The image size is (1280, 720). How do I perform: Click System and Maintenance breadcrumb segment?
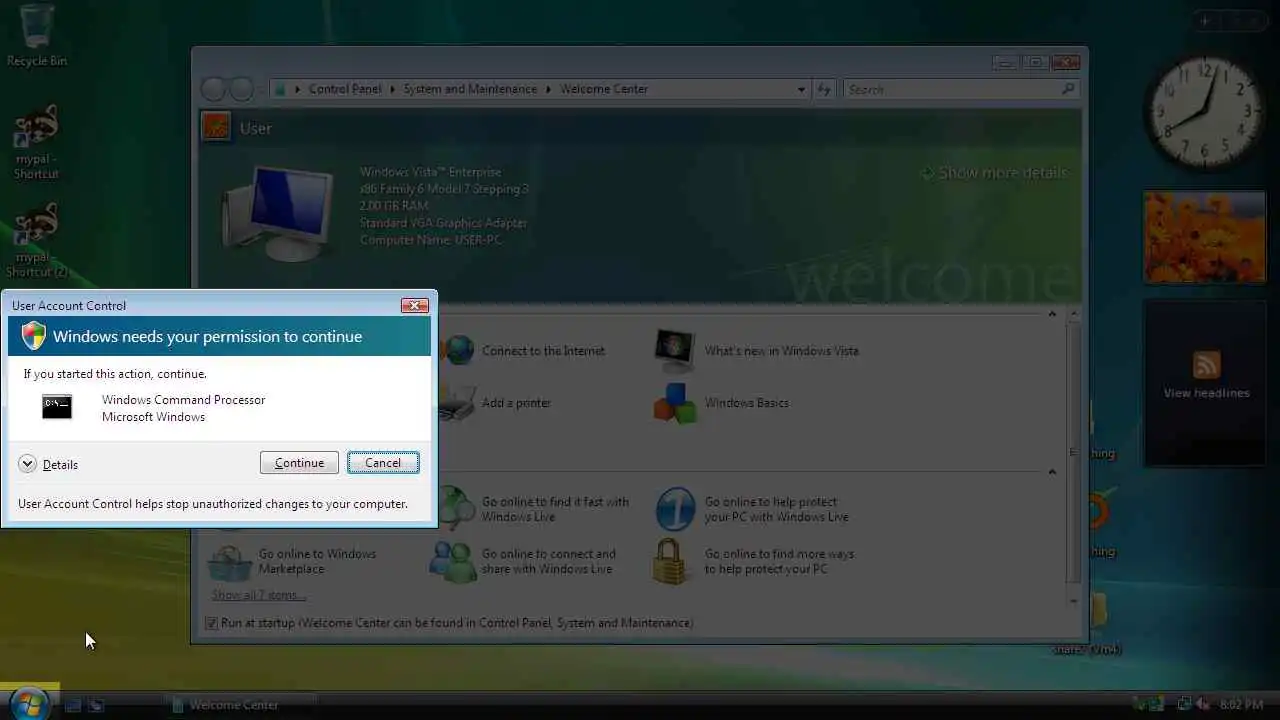point(470,89)
